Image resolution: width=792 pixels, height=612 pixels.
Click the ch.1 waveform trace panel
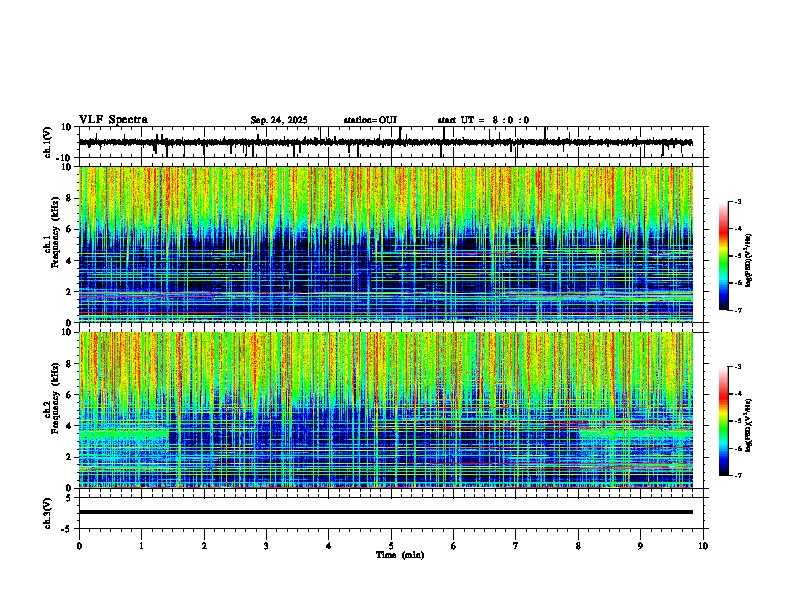[391, 142]
